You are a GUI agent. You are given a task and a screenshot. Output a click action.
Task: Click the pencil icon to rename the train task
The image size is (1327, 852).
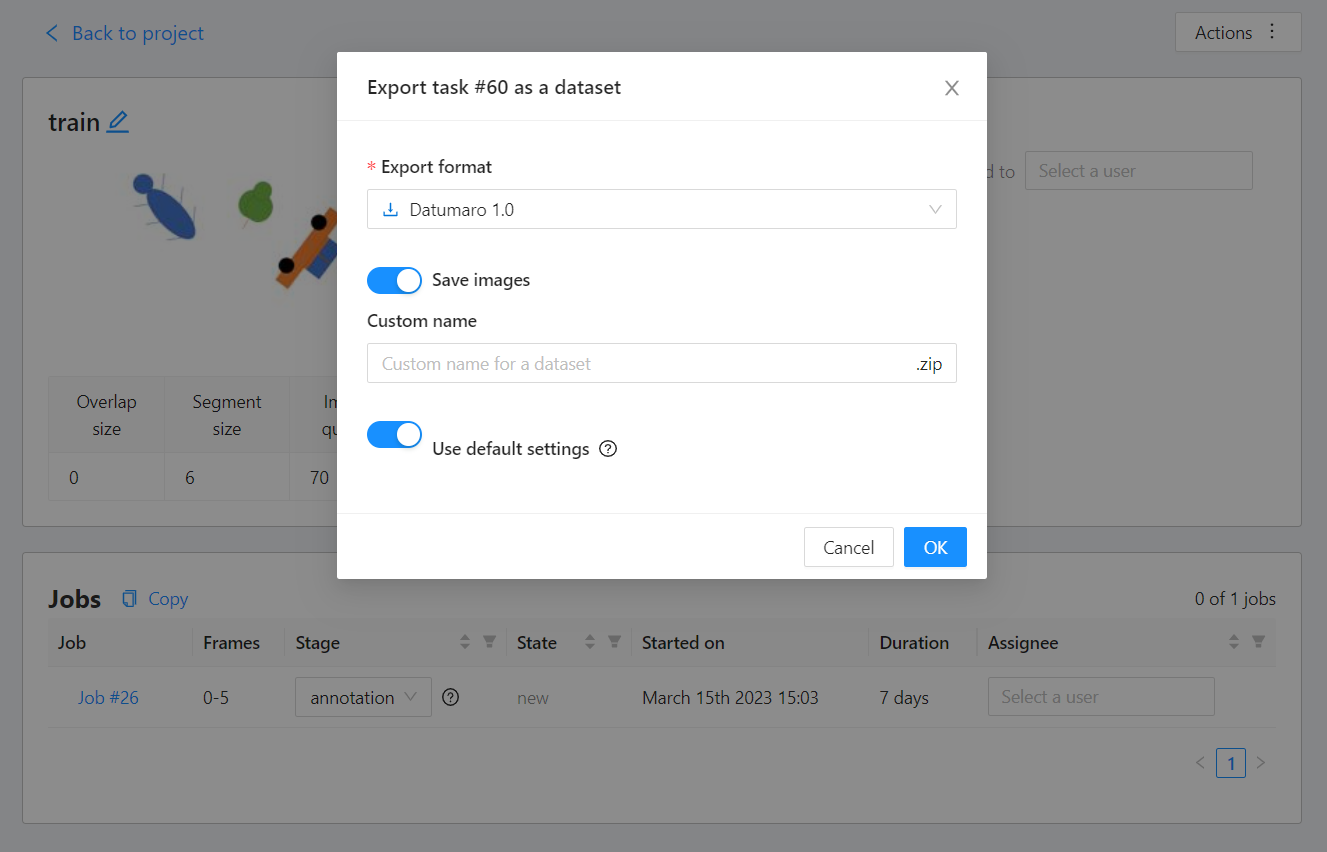pos(118,121)
